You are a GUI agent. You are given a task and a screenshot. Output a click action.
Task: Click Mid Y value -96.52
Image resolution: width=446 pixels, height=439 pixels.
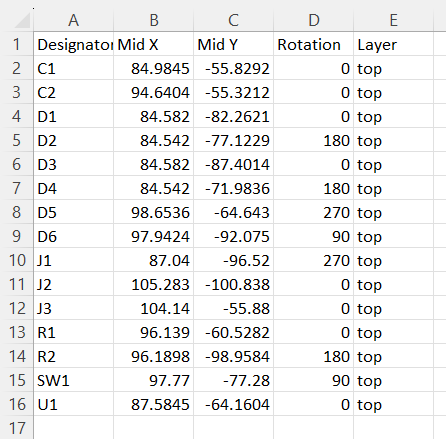[234, 260]
